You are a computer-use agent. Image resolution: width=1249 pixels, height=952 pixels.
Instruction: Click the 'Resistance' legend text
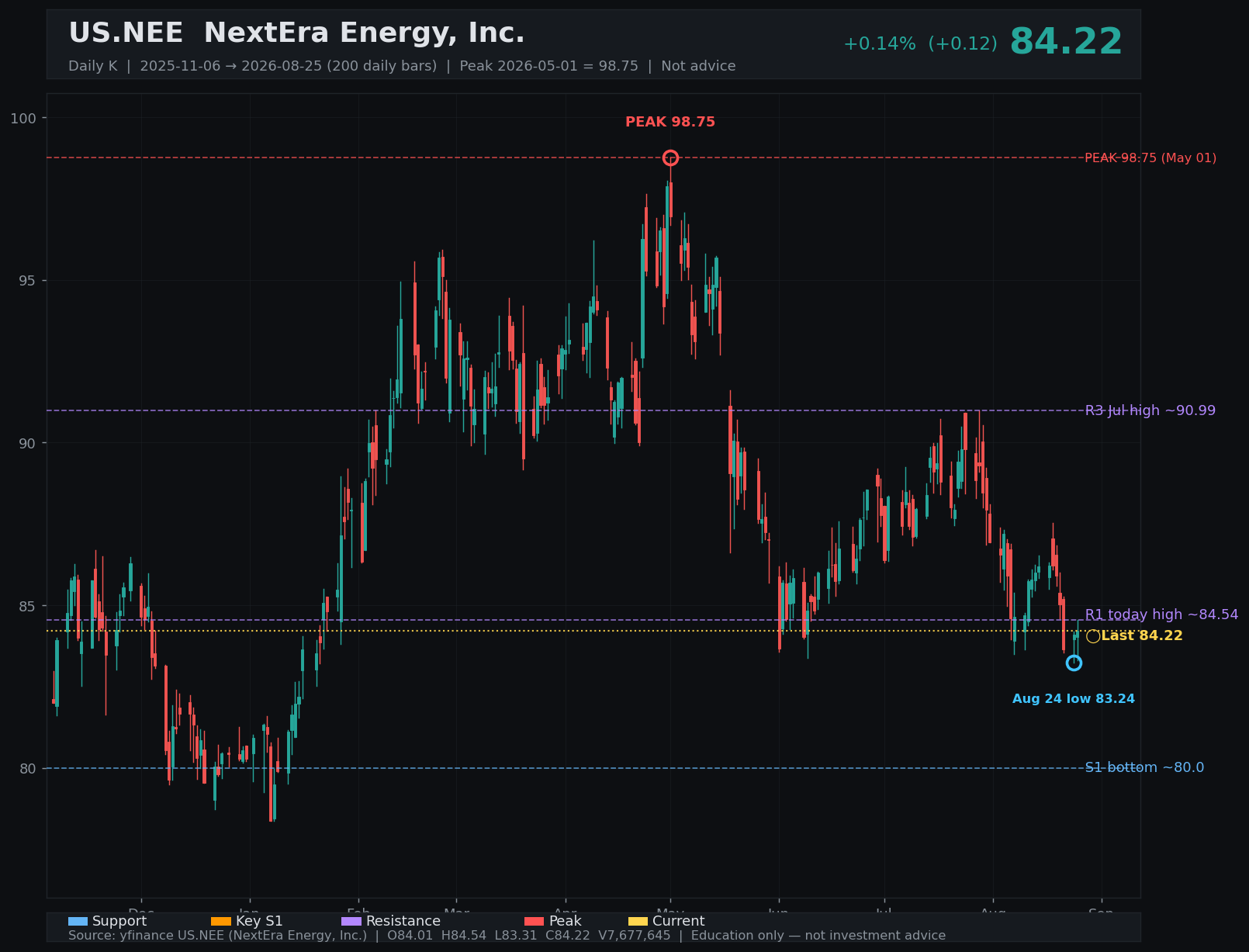click(x=403, y=921)
